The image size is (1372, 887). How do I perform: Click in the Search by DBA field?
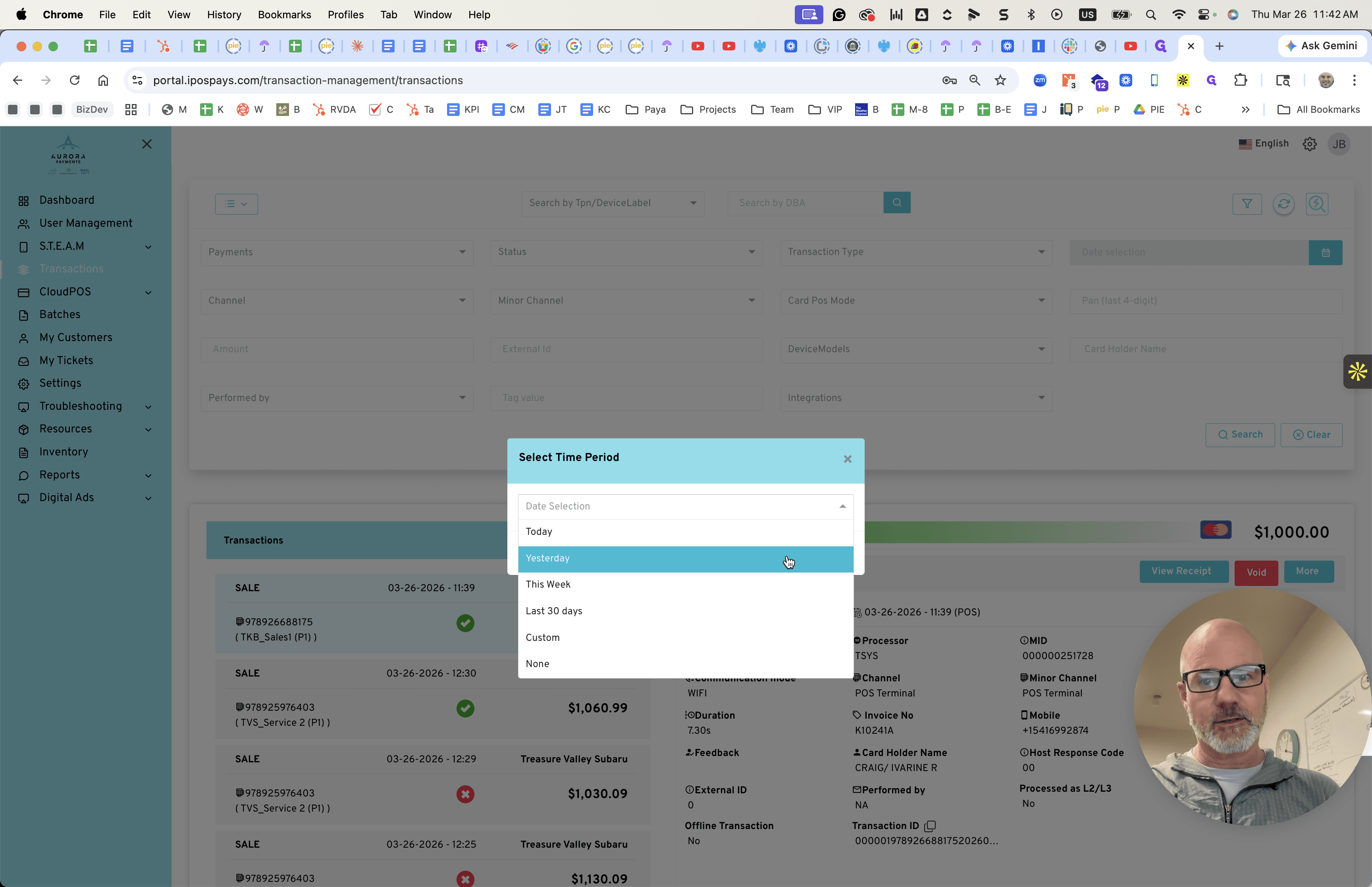point(805,203)
